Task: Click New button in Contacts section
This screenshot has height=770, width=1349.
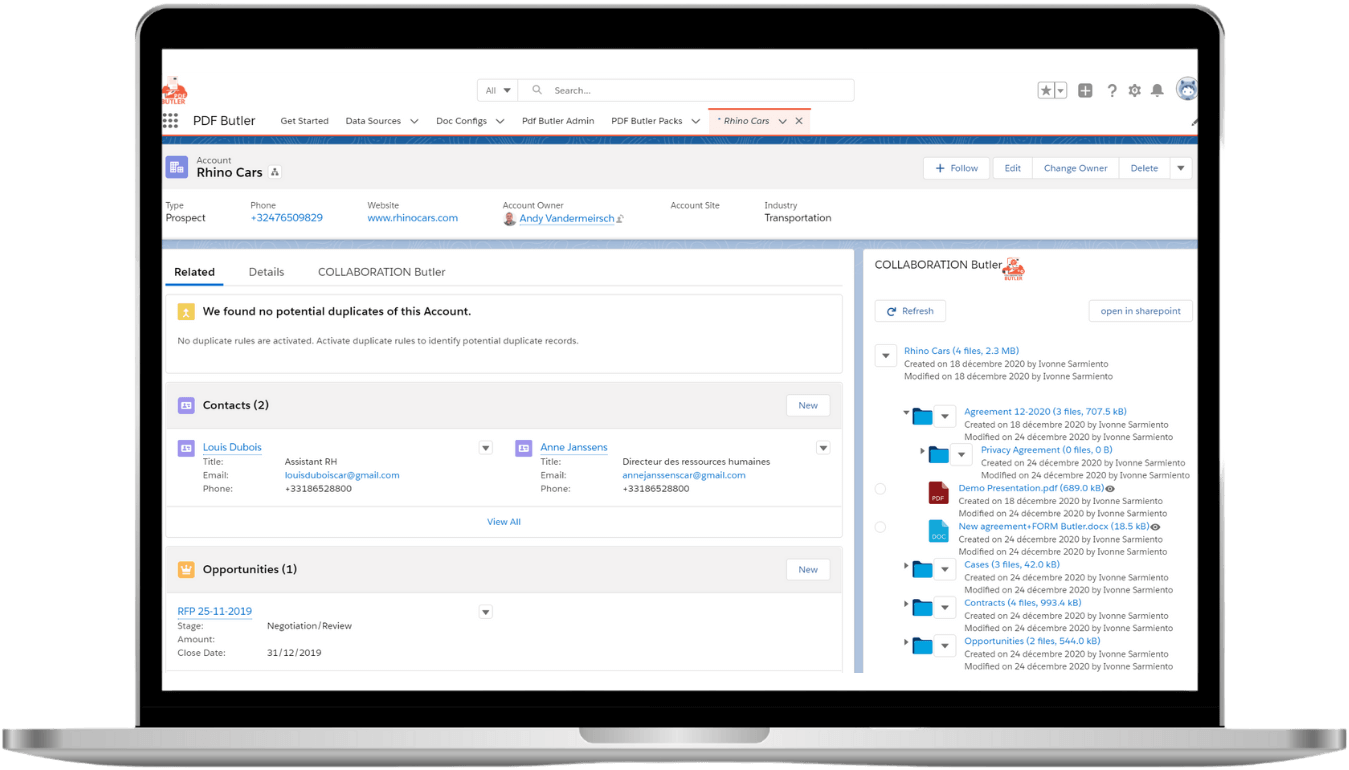Action: click(808, 405)
